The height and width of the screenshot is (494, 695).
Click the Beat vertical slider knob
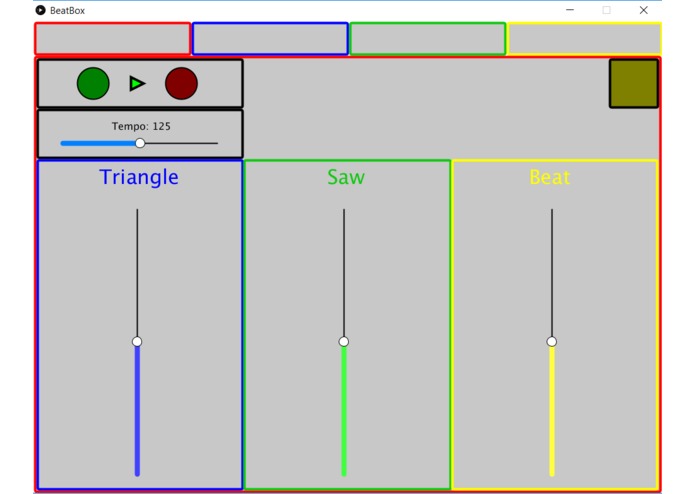point(551,342)
